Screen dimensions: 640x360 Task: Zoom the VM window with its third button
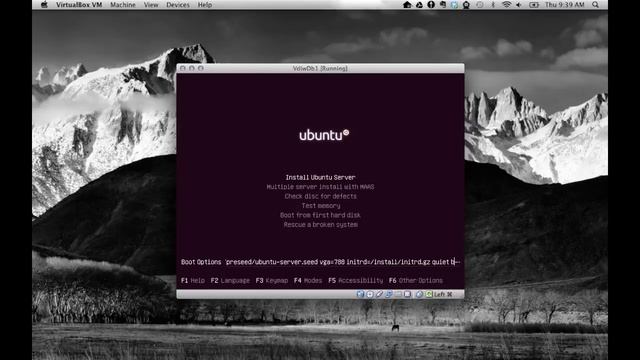point(201,68)
